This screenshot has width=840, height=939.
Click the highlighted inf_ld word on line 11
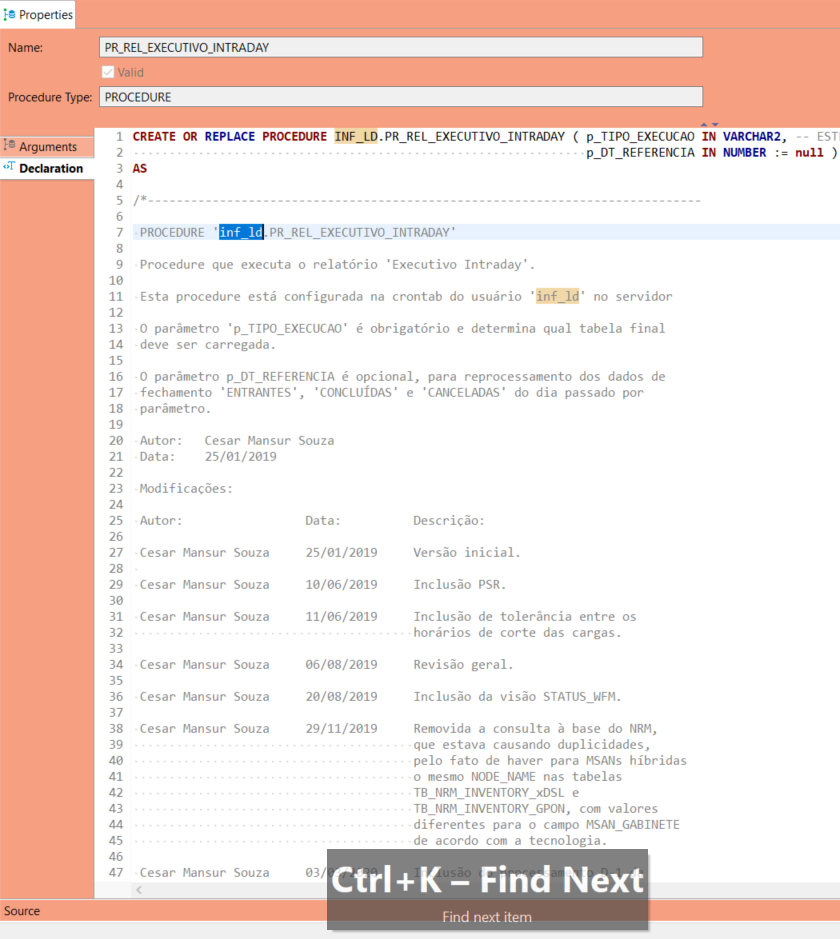click(558, 296)
